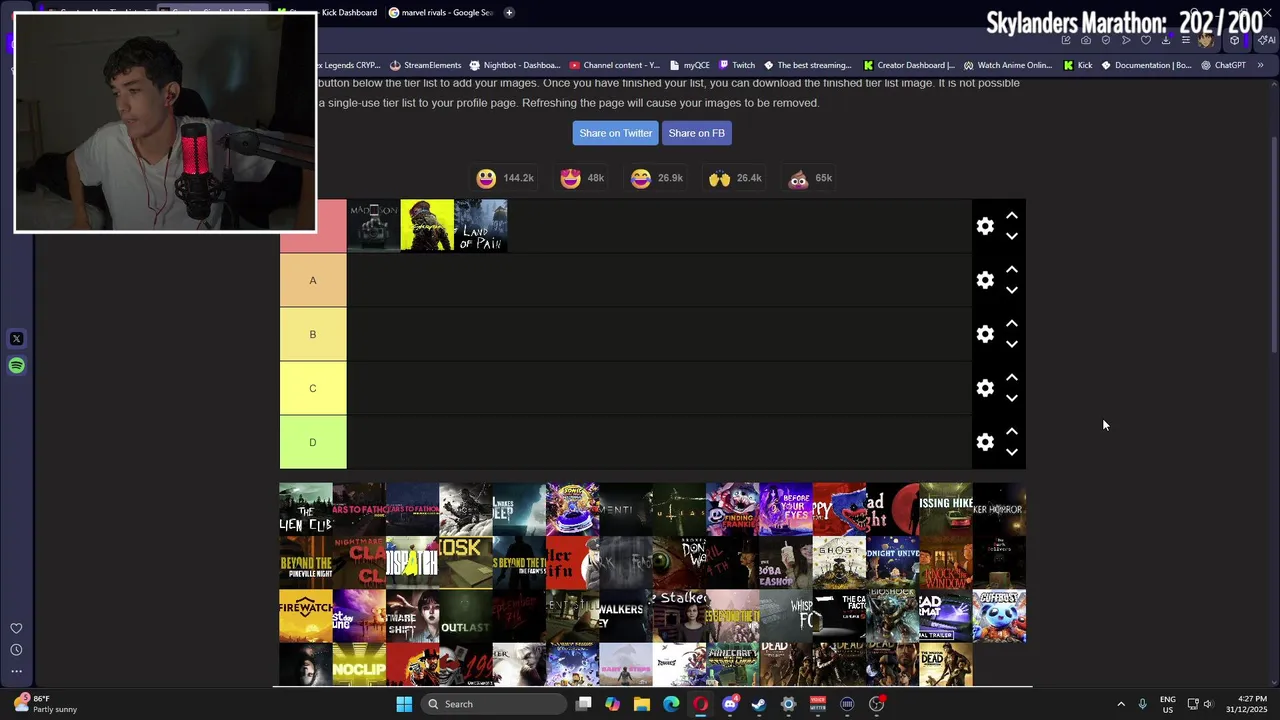Pick the Firewatch game thumbnail
Screen dimensions: 1280x720
pyautogui.click(x=306, y=616)
